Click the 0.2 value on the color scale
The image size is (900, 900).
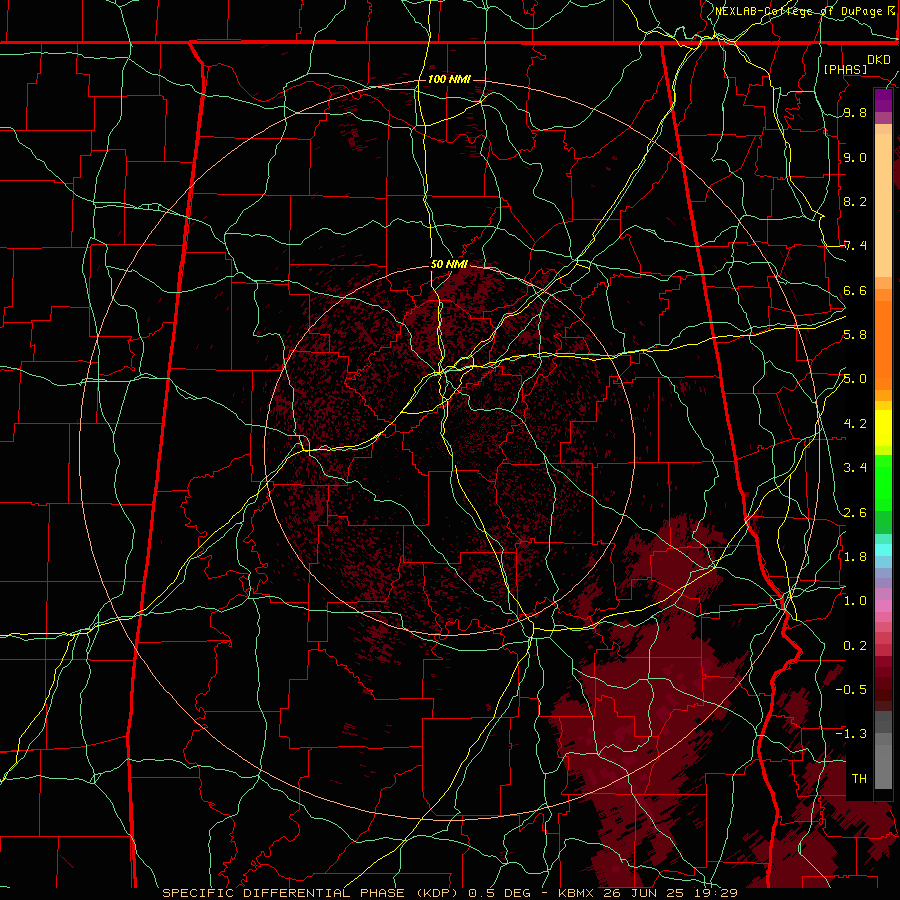point(855,645)
